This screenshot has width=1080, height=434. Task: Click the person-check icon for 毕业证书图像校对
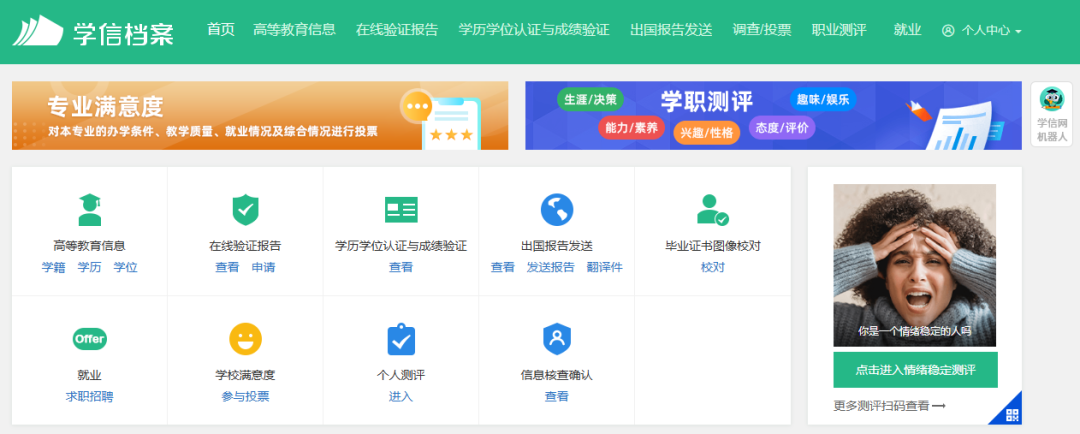pyautogui.click(x=712, y=210)
